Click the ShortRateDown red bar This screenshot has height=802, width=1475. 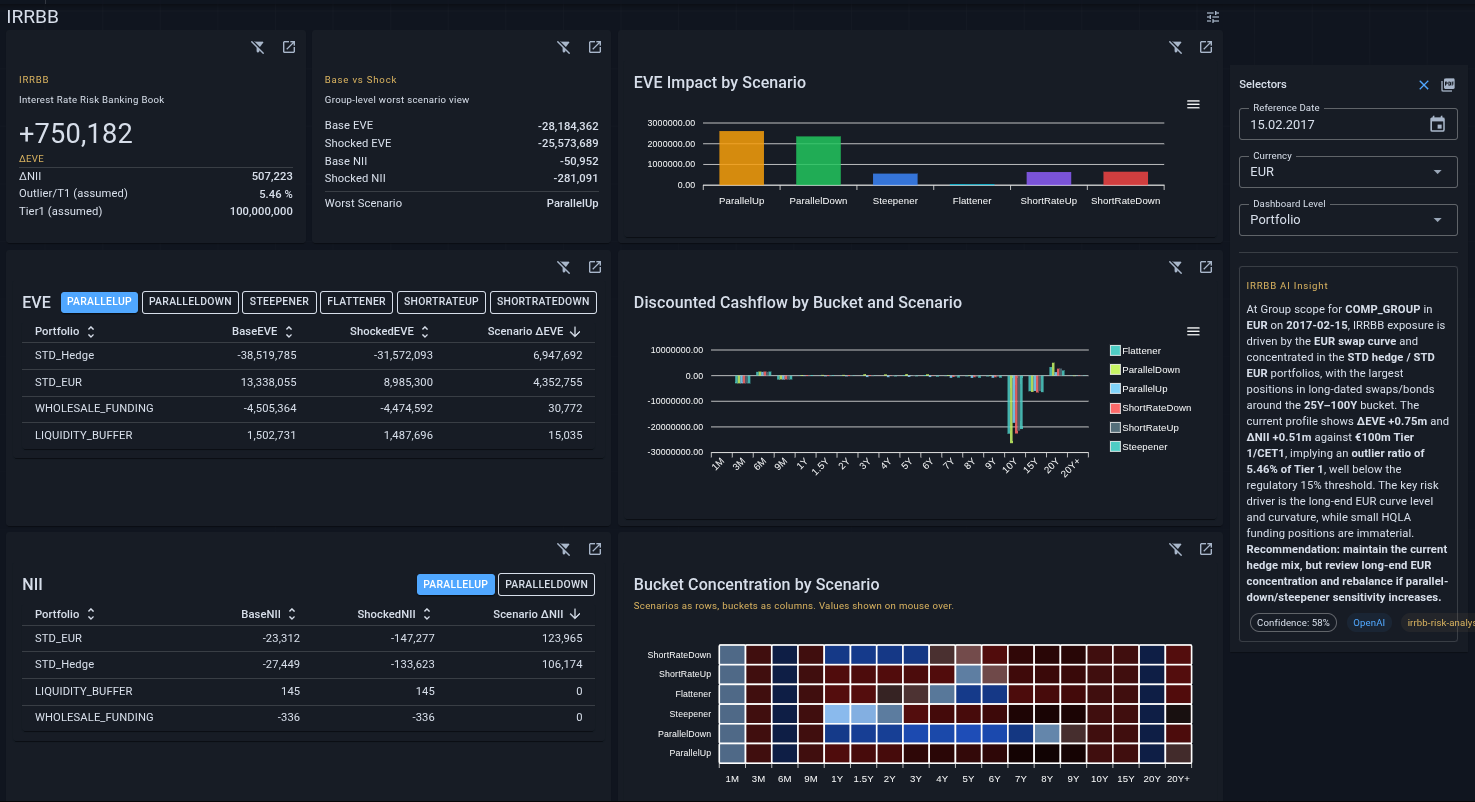point(1125,178)
